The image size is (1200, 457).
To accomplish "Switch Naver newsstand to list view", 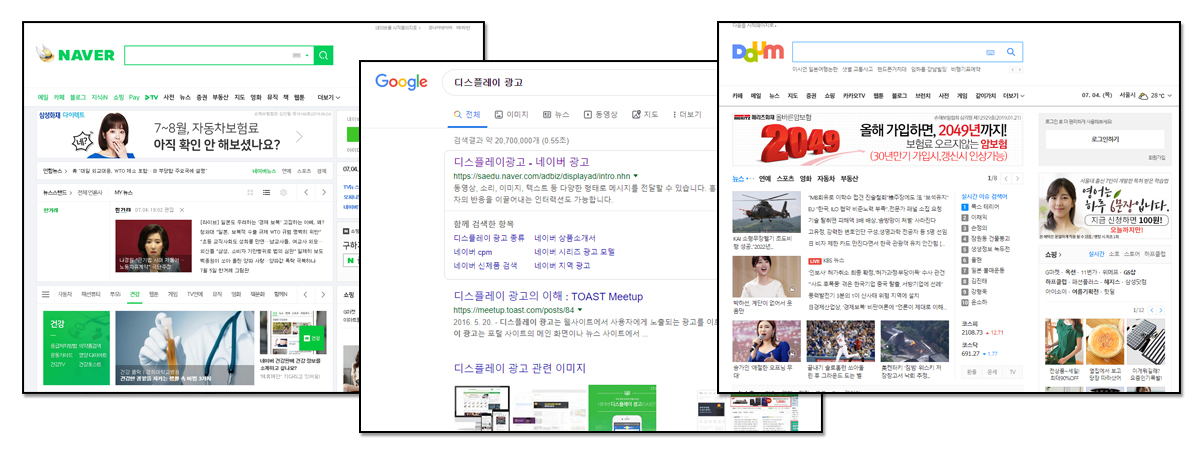I will (266, 191).
